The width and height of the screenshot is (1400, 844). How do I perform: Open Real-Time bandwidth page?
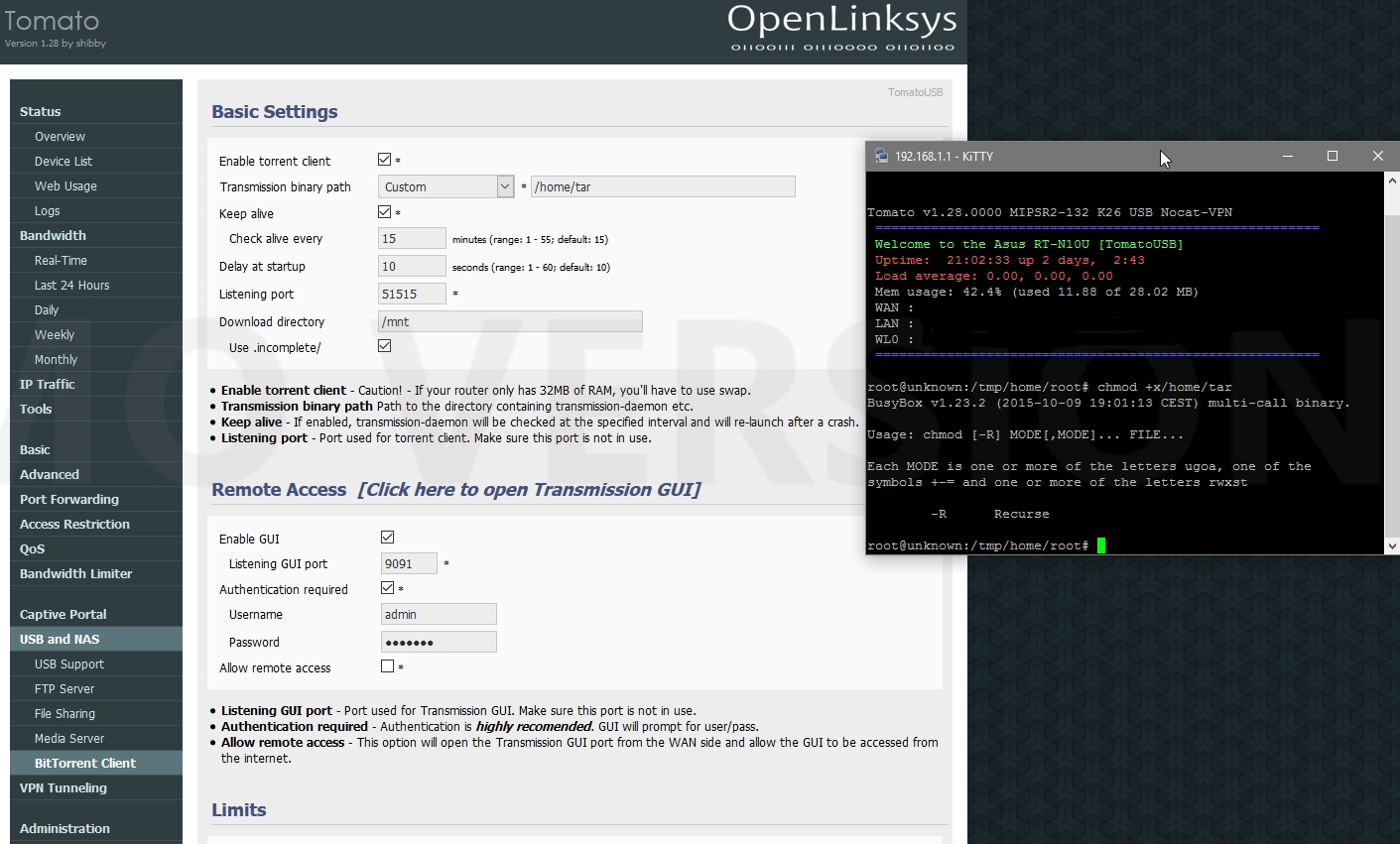pos(96,260)
